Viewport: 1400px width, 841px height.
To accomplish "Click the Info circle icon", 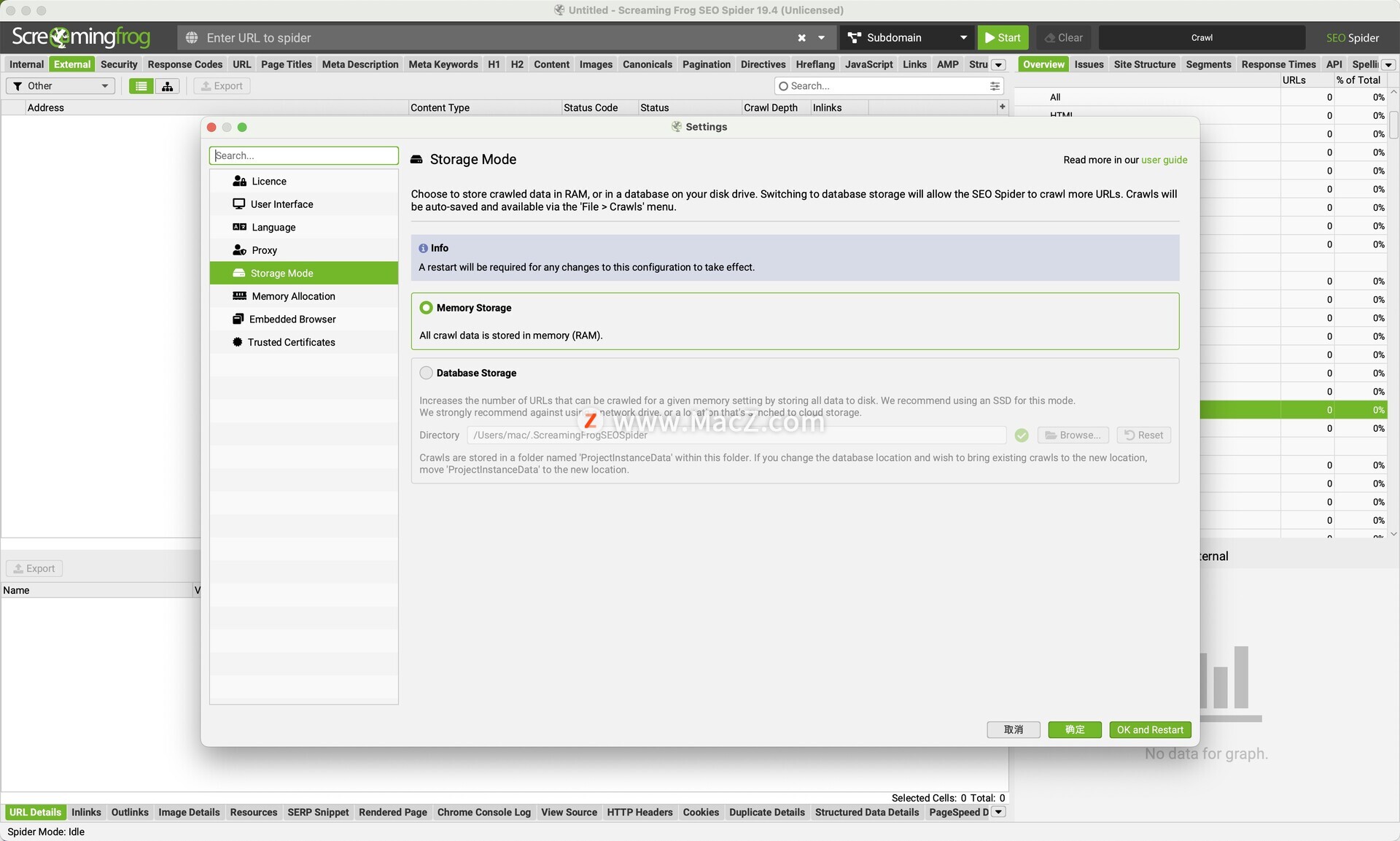I will tap(423, 248).
